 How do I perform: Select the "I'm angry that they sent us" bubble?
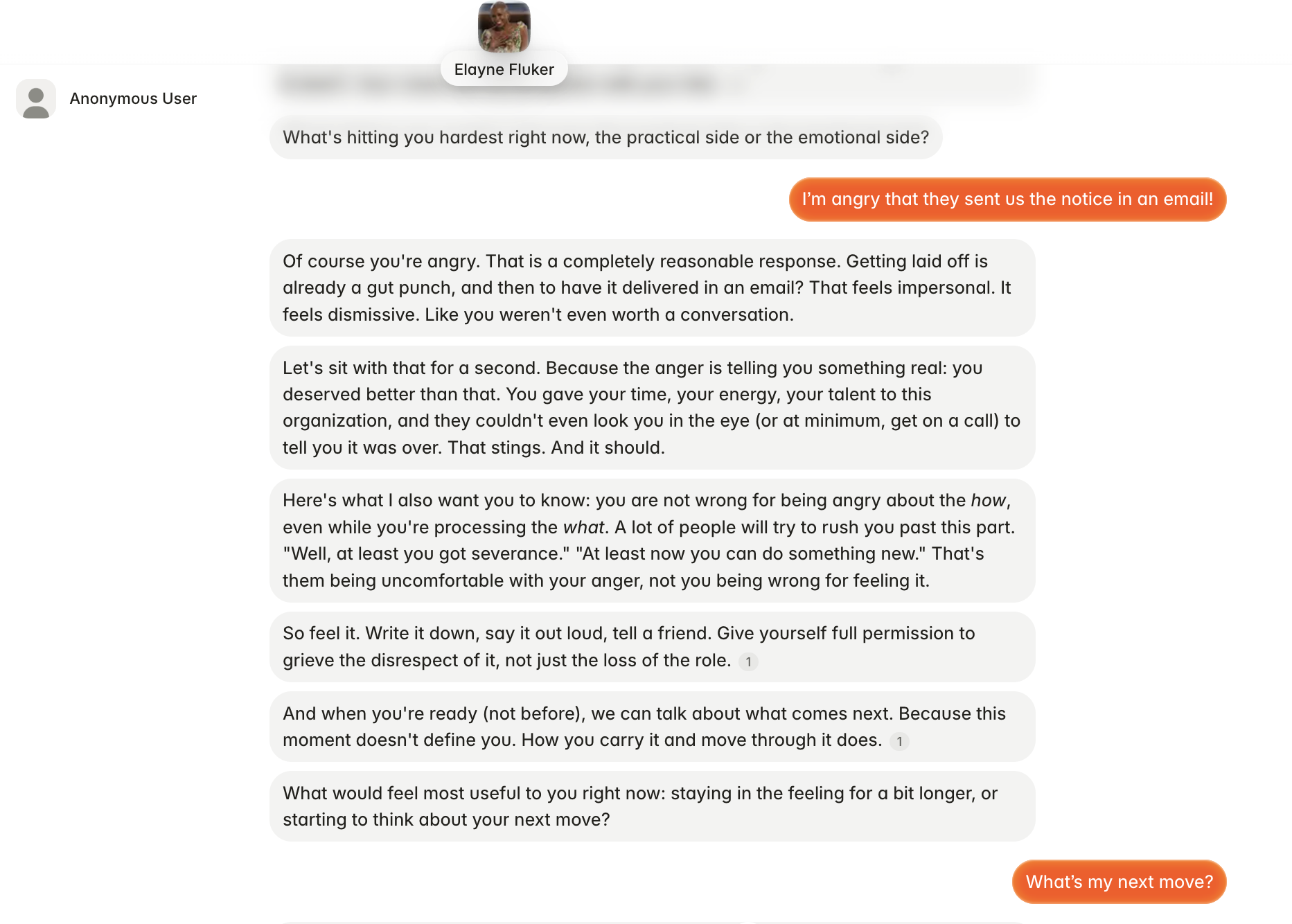pyautogui.click(x=1007, y=199)
